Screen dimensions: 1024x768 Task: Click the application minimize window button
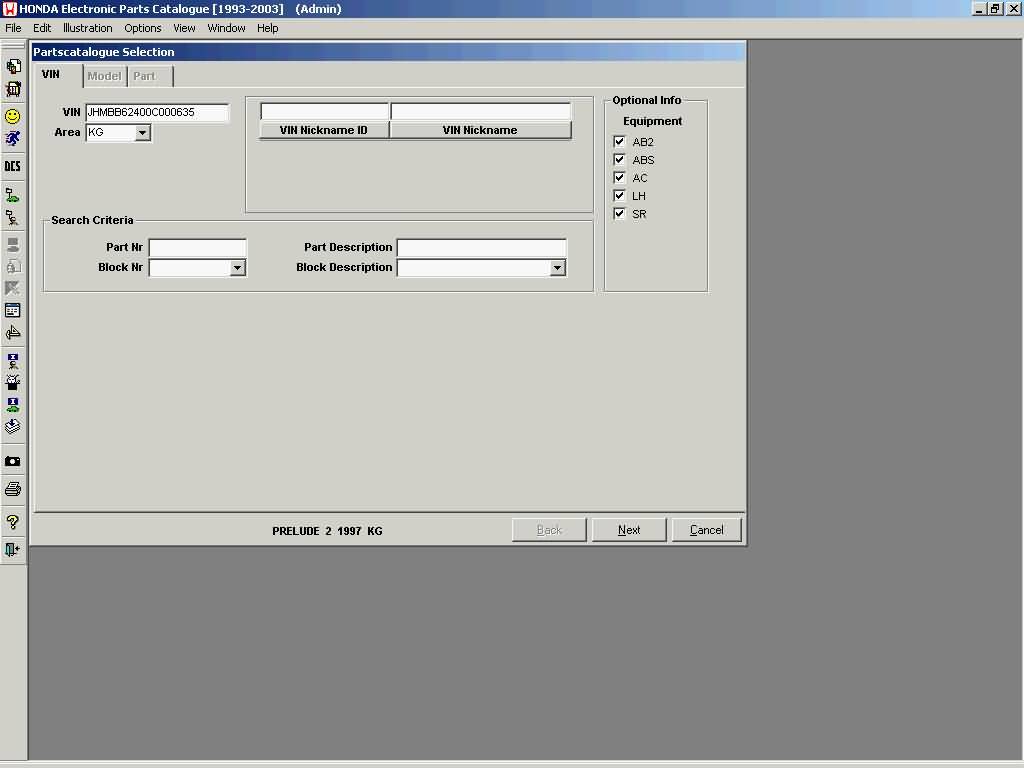(x=979, y=9)
